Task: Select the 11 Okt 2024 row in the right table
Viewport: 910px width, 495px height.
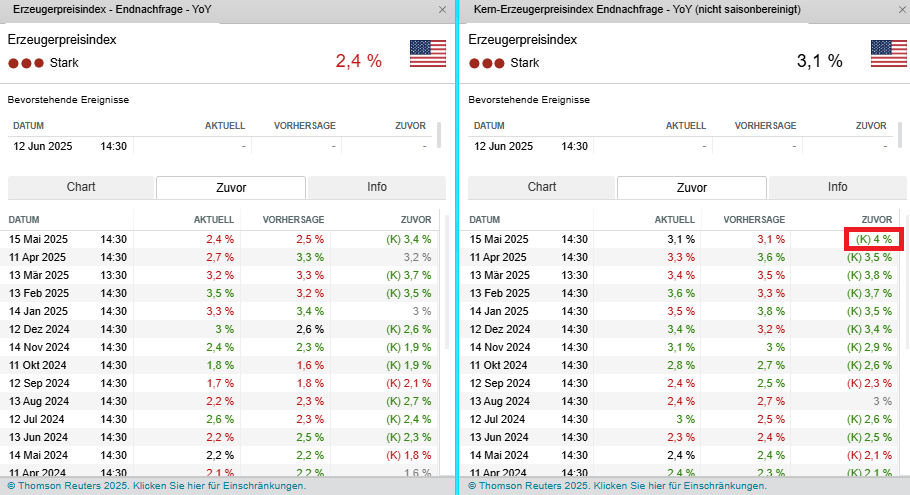Action: click(x=681, y=365)
